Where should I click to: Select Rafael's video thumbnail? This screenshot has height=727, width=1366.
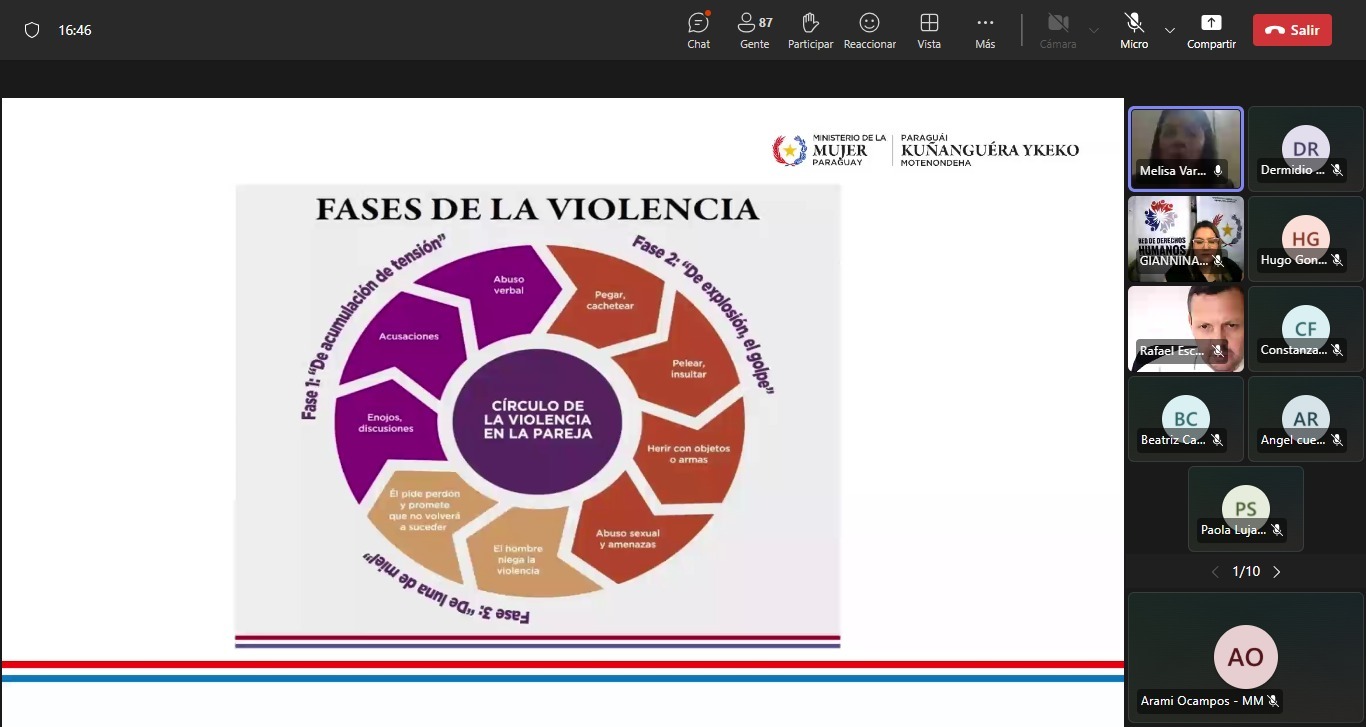pyautogui.click(x=1186, y=328)
